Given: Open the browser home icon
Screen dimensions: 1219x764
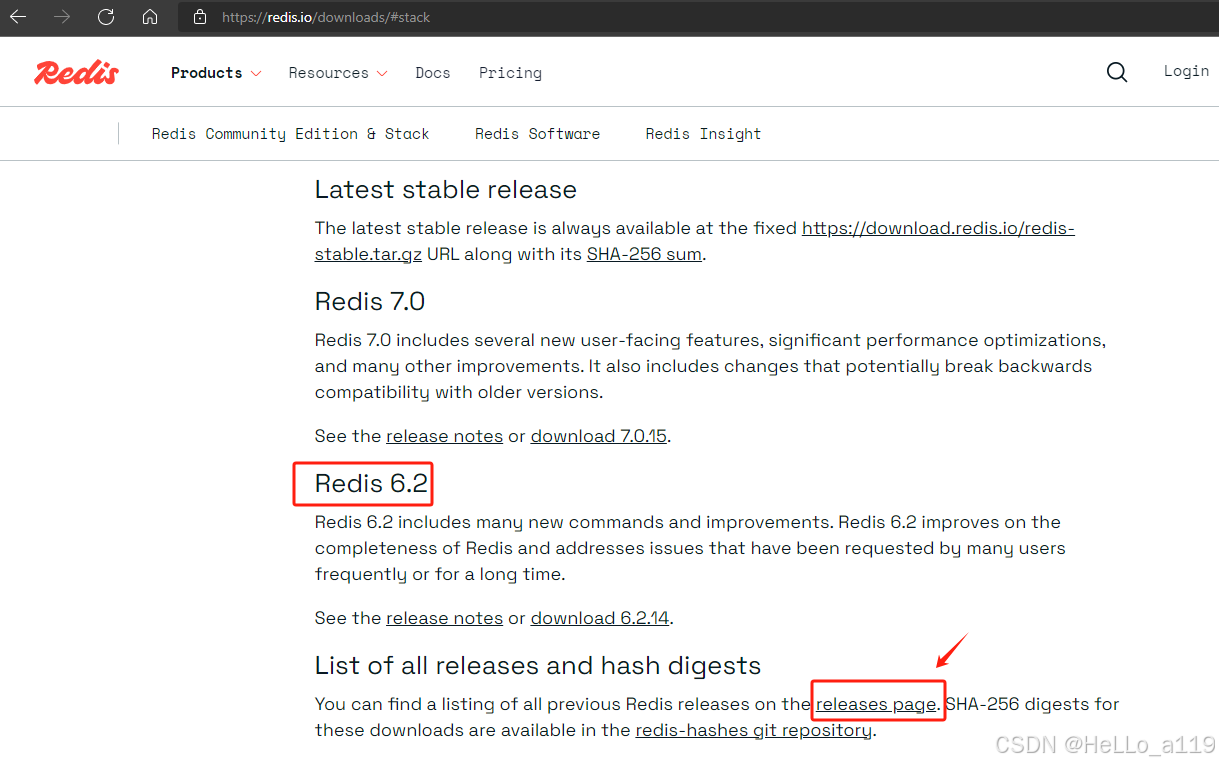Looking at the screenshot, I should 150,17.
